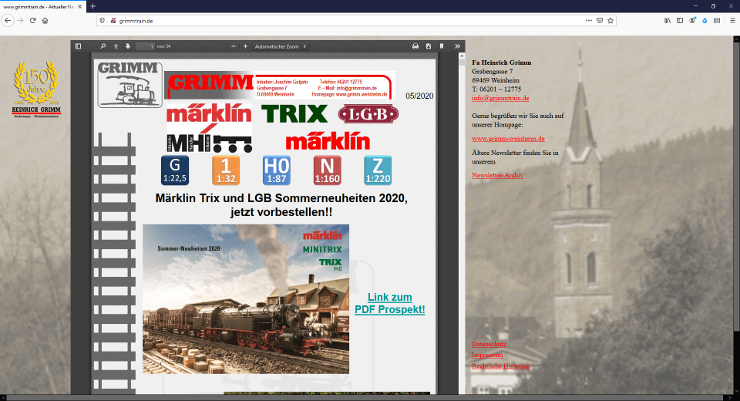Print the PDF document
The height and width of the screenshot is (401, 740).
point(416,46)
